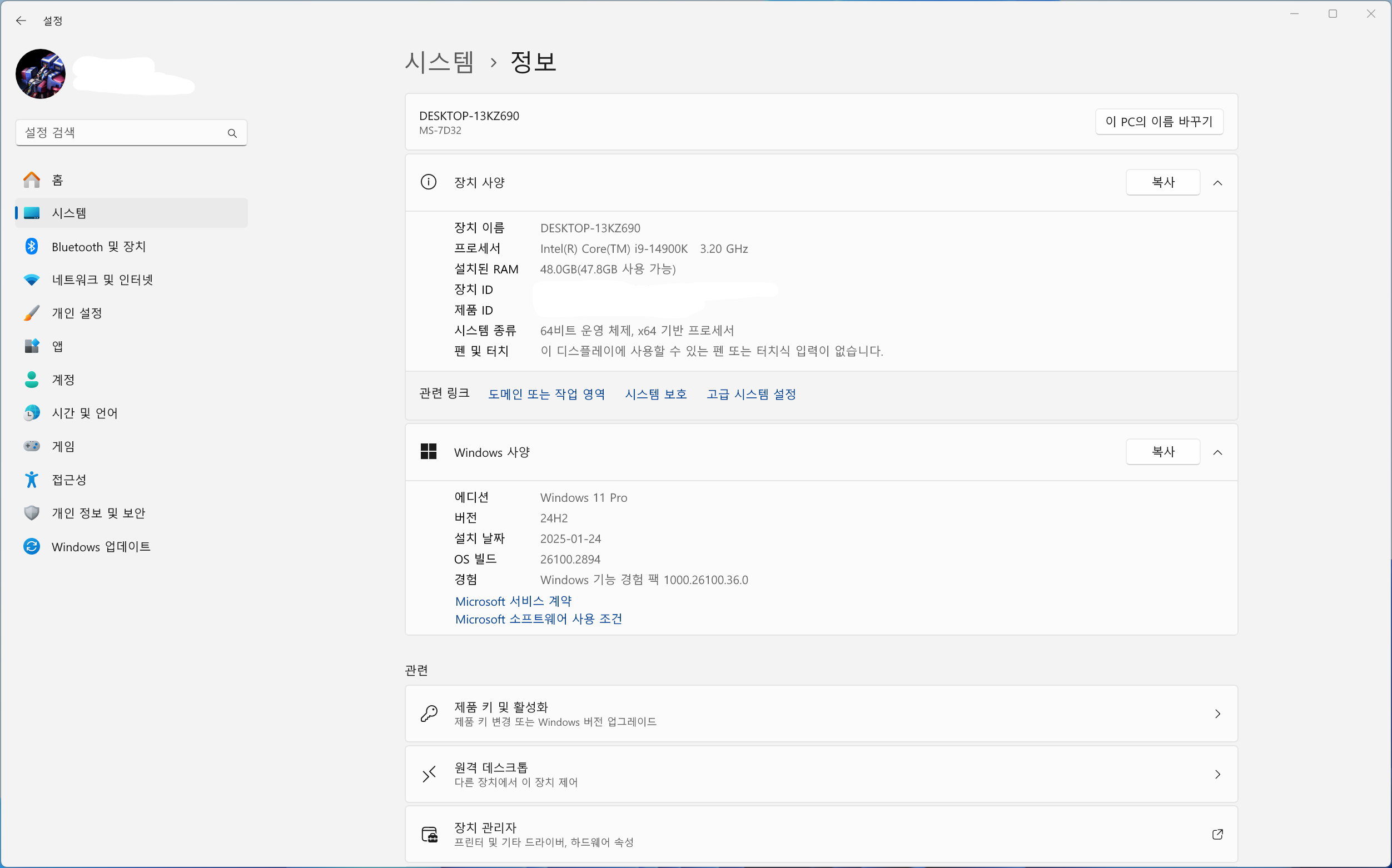Click the 개인 설정 paintbrush icon
The image size is (1392, 868).
tap(32, 313)
